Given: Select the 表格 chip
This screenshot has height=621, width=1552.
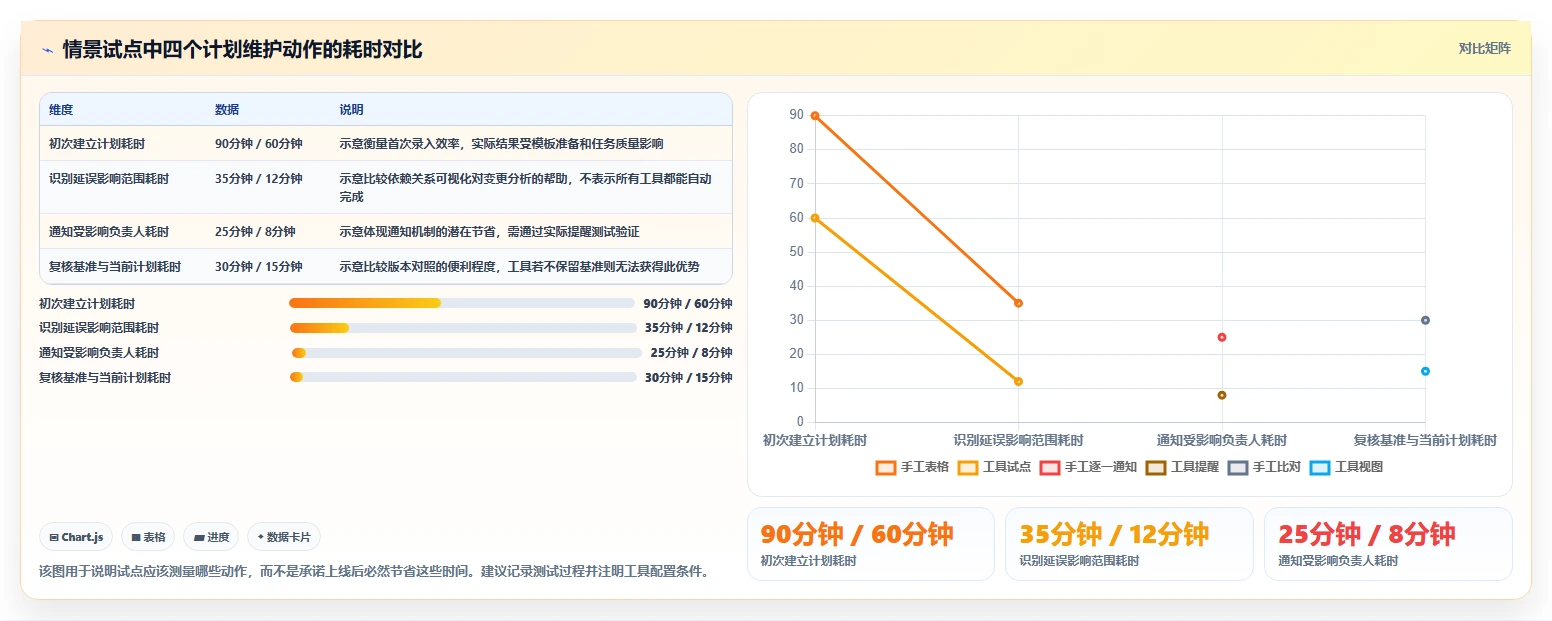Looking at the screenshot, I should tap(148, 537).
